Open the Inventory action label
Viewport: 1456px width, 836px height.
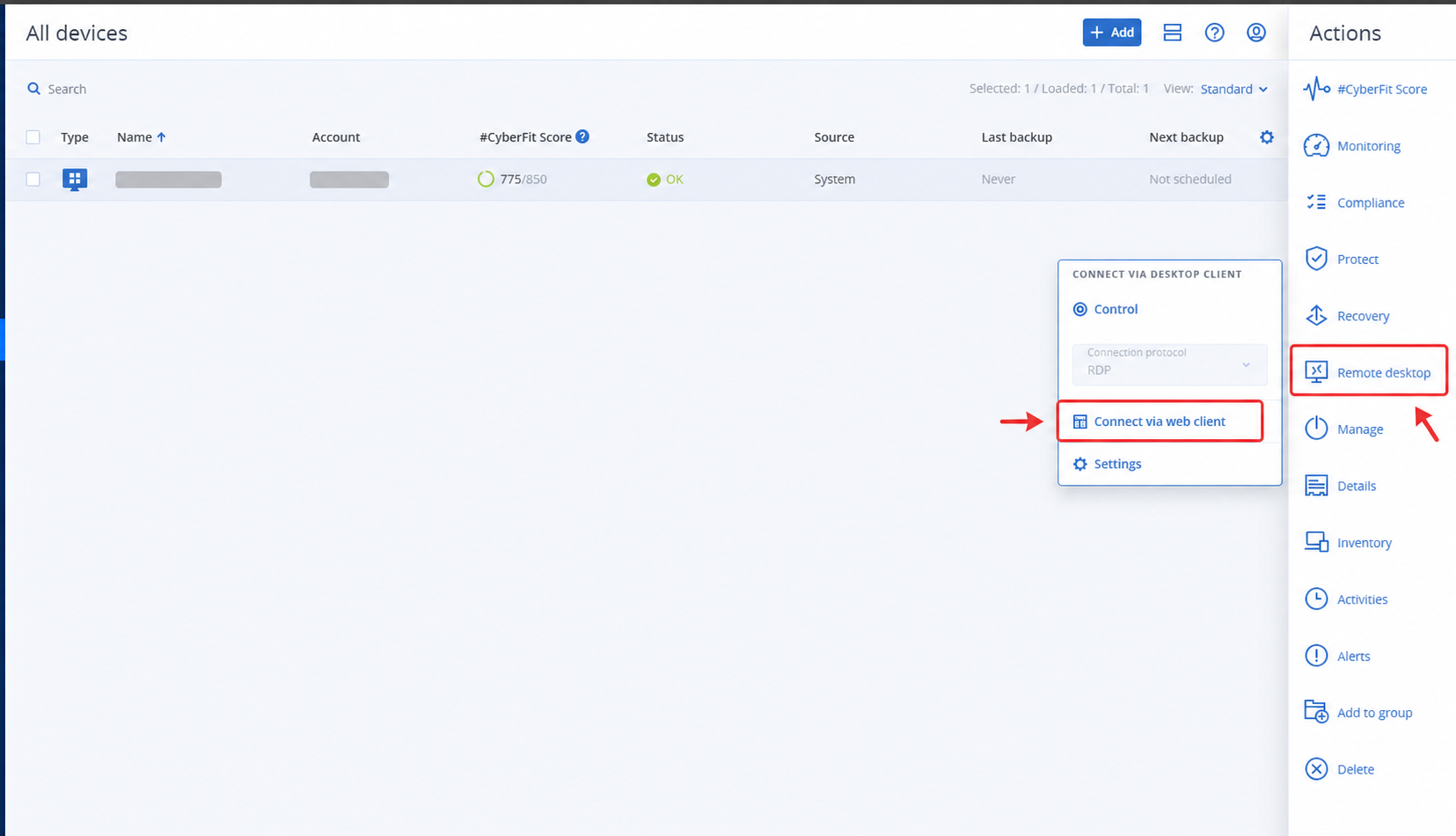tap(1365, 543)
